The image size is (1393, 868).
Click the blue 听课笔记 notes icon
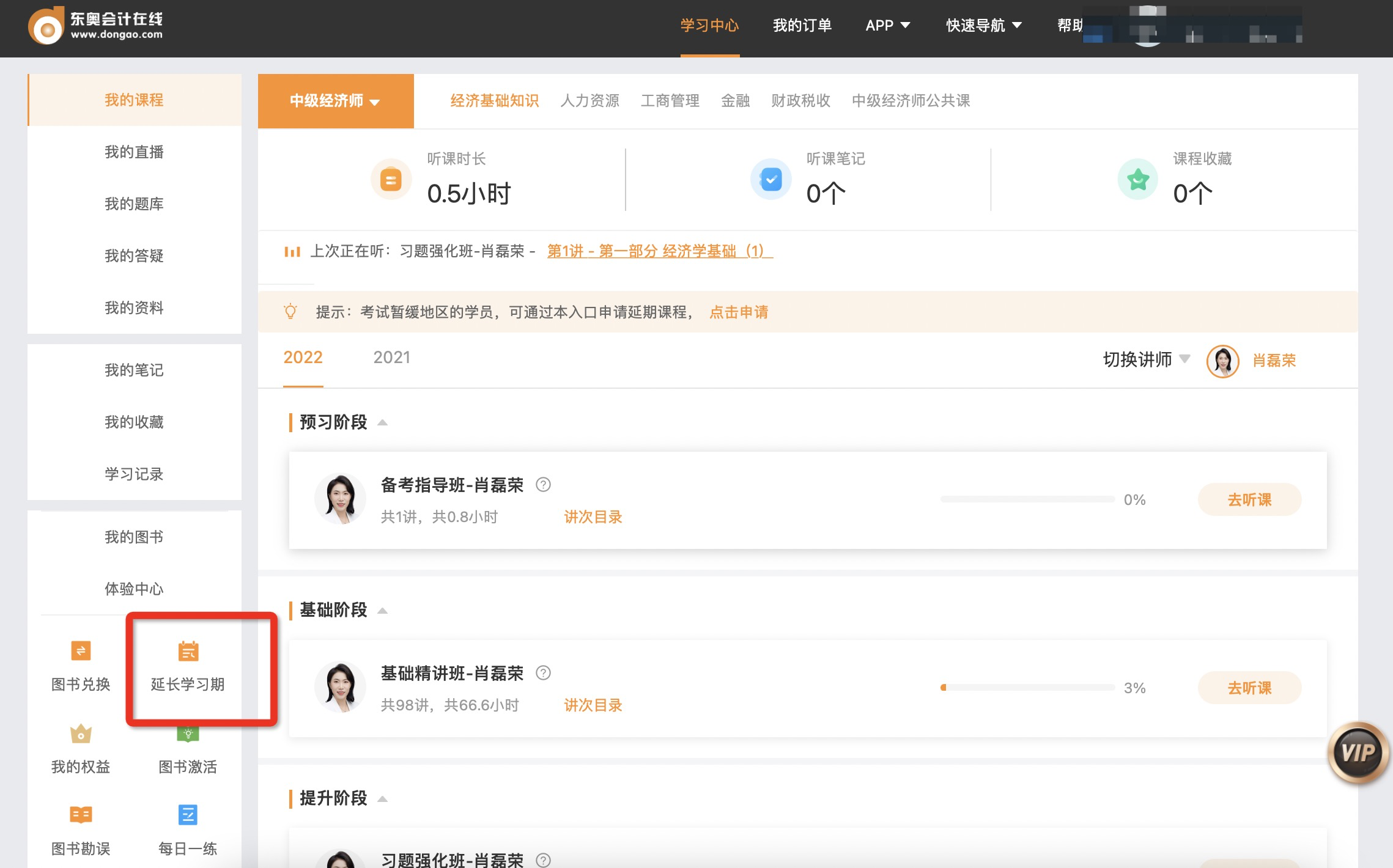770,179
